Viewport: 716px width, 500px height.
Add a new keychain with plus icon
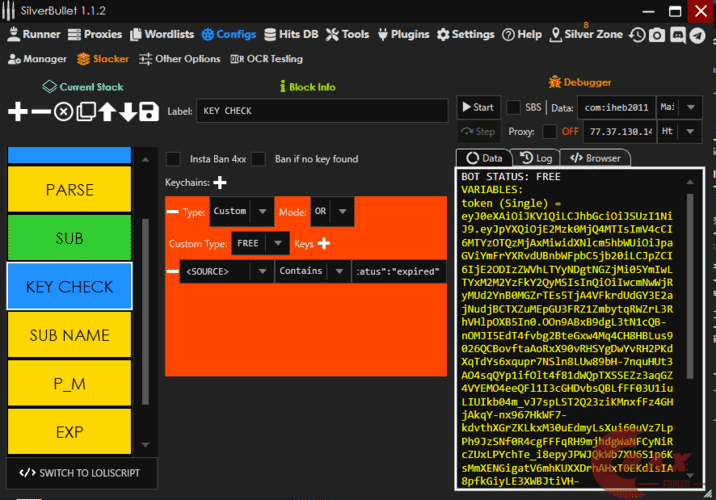[220, 183]
